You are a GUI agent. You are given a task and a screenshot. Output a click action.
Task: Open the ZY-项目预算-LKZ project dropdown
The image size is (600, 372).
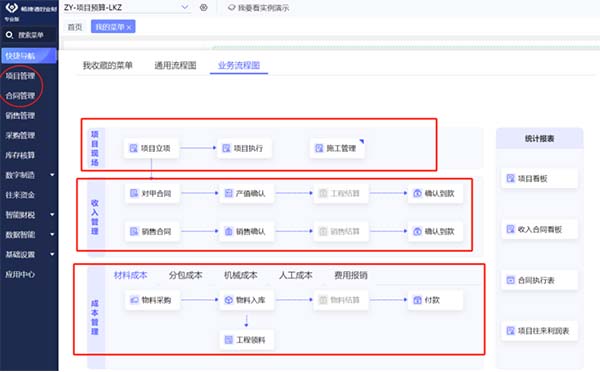pyautogui.click(x=126, y=7)
